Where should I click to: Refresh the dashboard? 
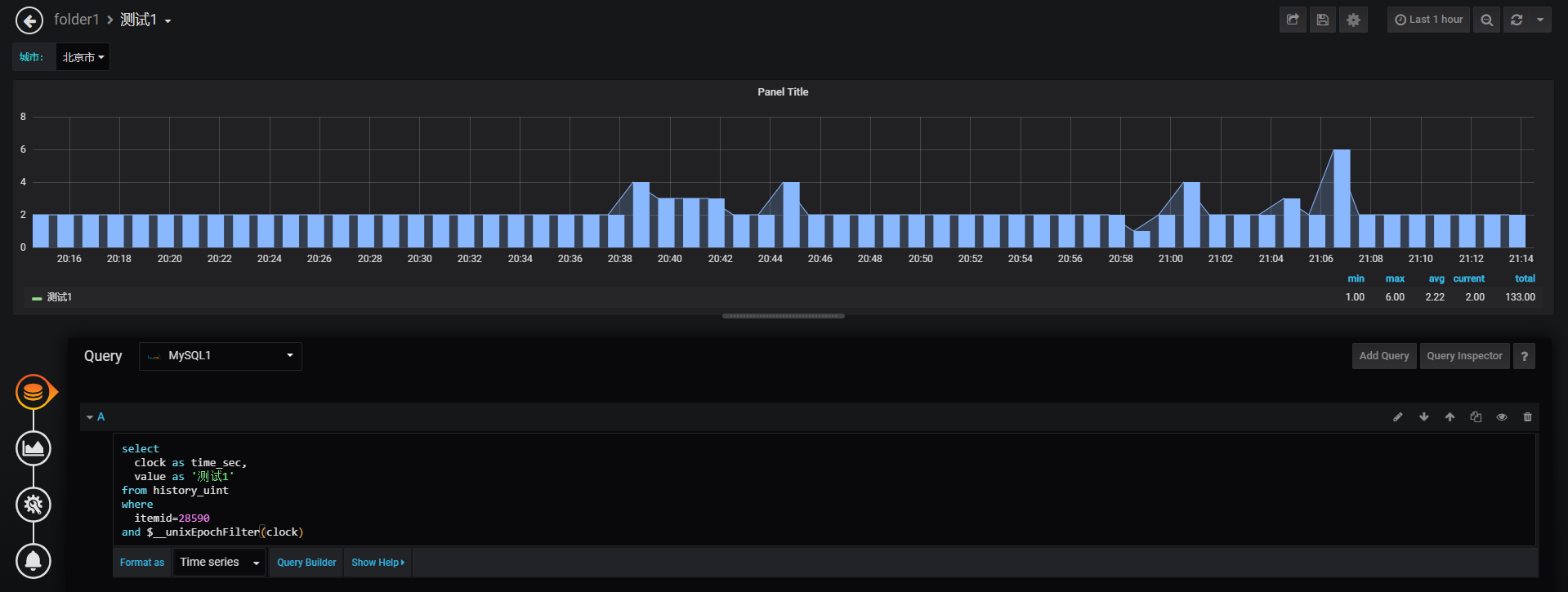(1517, 20)
